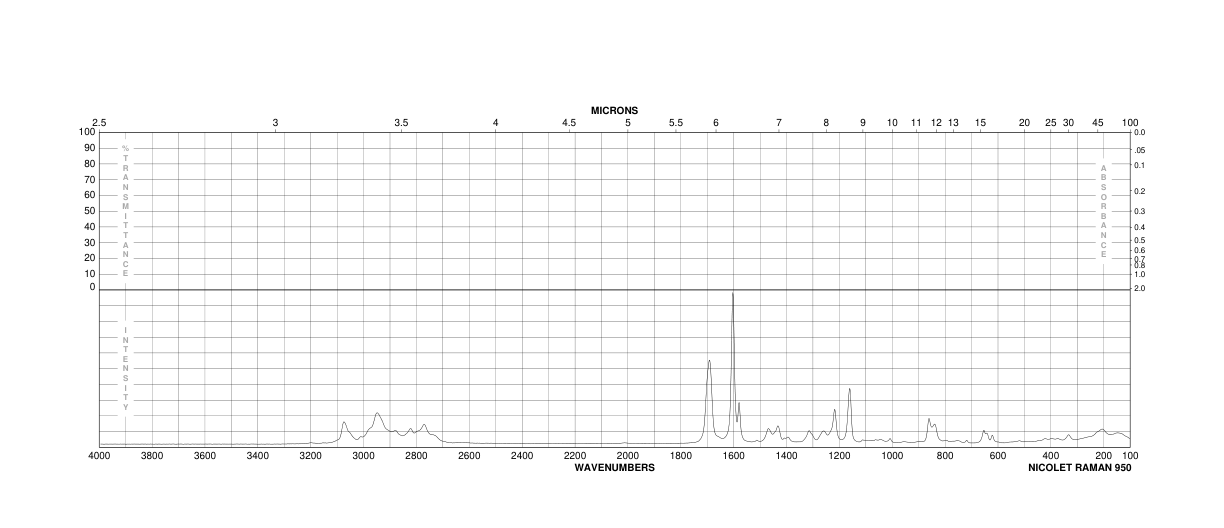This screenshot has height=528, width=1224.
Task: Click the .05 absorbance scale label
Action: pos(1140,150)
